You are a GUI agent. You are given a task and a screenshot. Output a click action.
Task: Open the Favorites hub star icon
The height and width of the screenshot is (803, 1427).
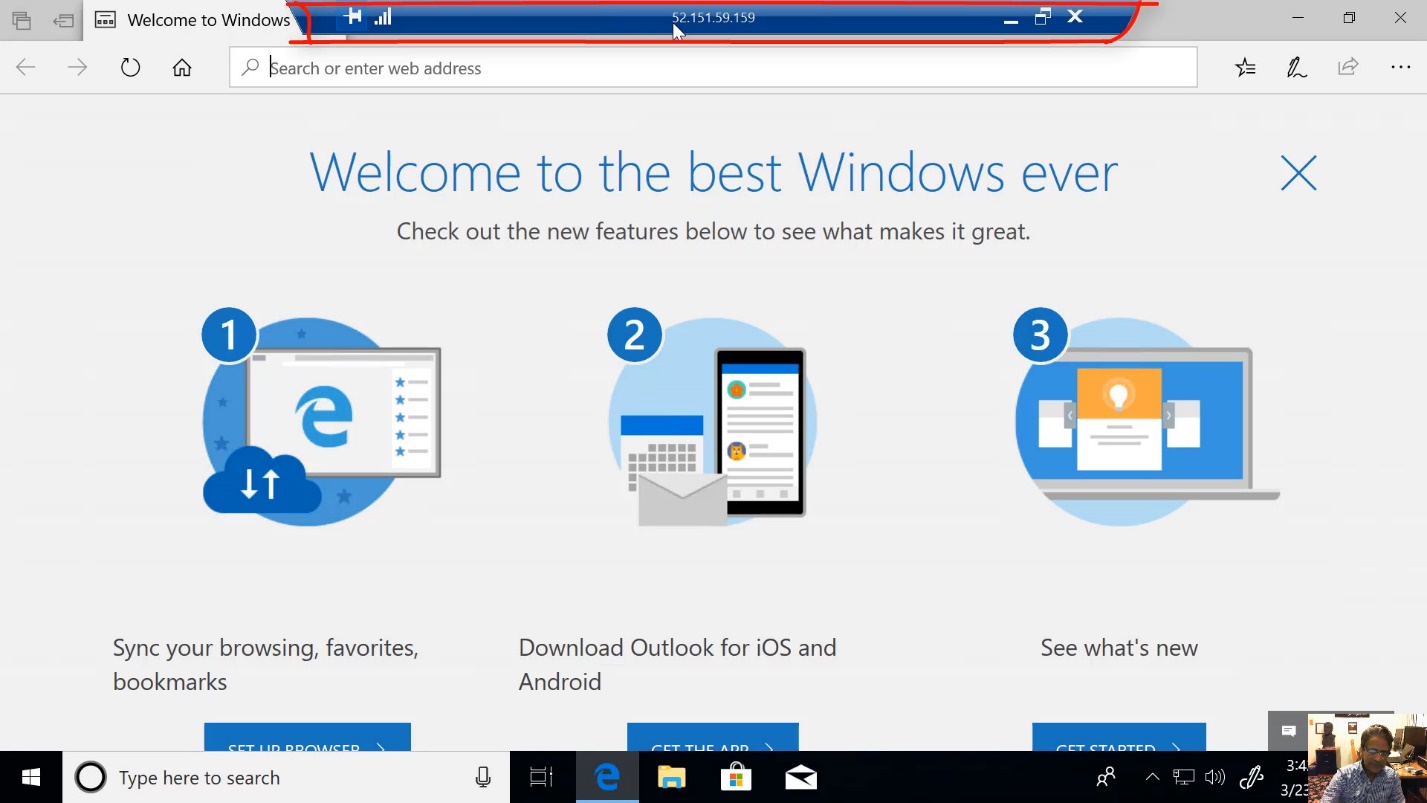(x=1245, y=68)
